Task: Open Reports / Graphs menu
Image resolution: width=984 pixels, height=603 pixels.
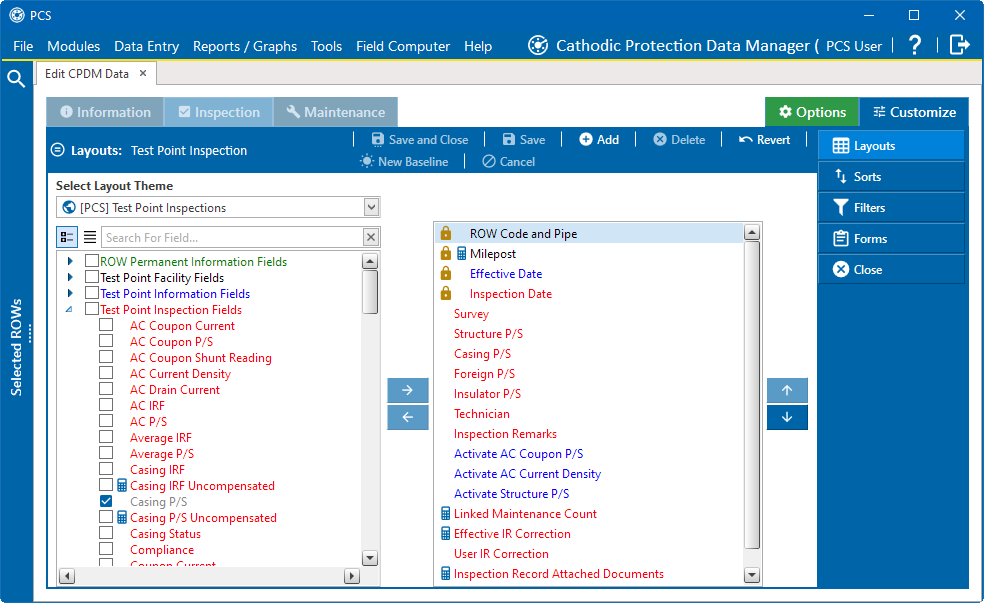Action: 245,46
